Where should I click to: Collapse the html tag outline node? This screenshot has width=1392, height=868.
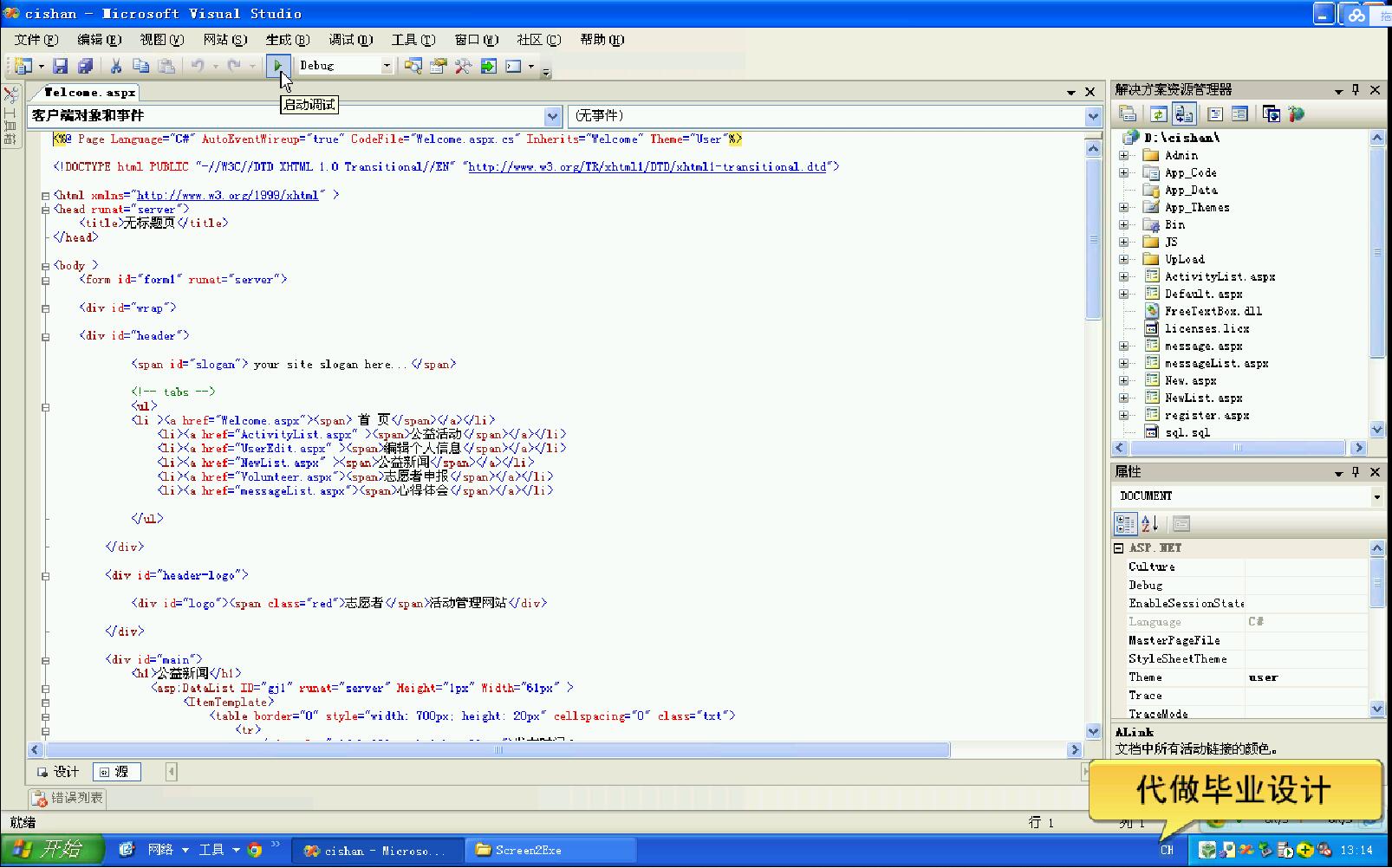[46, 196]
